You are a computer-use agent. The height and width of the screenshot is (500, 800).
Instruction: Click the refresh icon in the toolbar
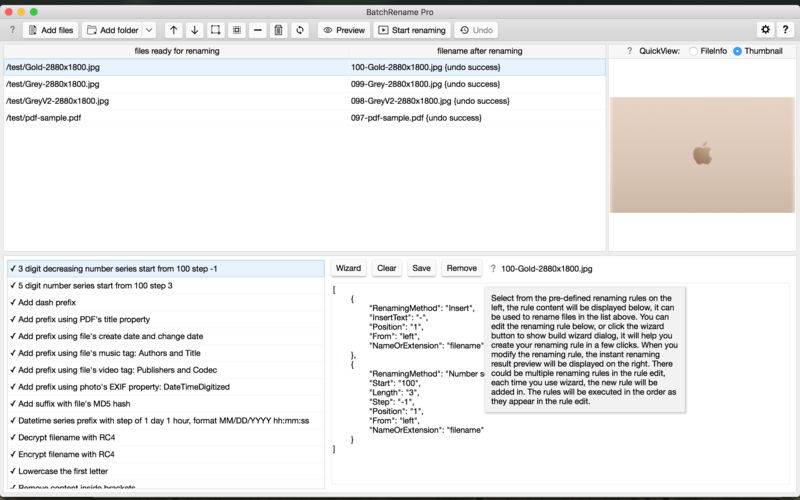tap(300, 30)
